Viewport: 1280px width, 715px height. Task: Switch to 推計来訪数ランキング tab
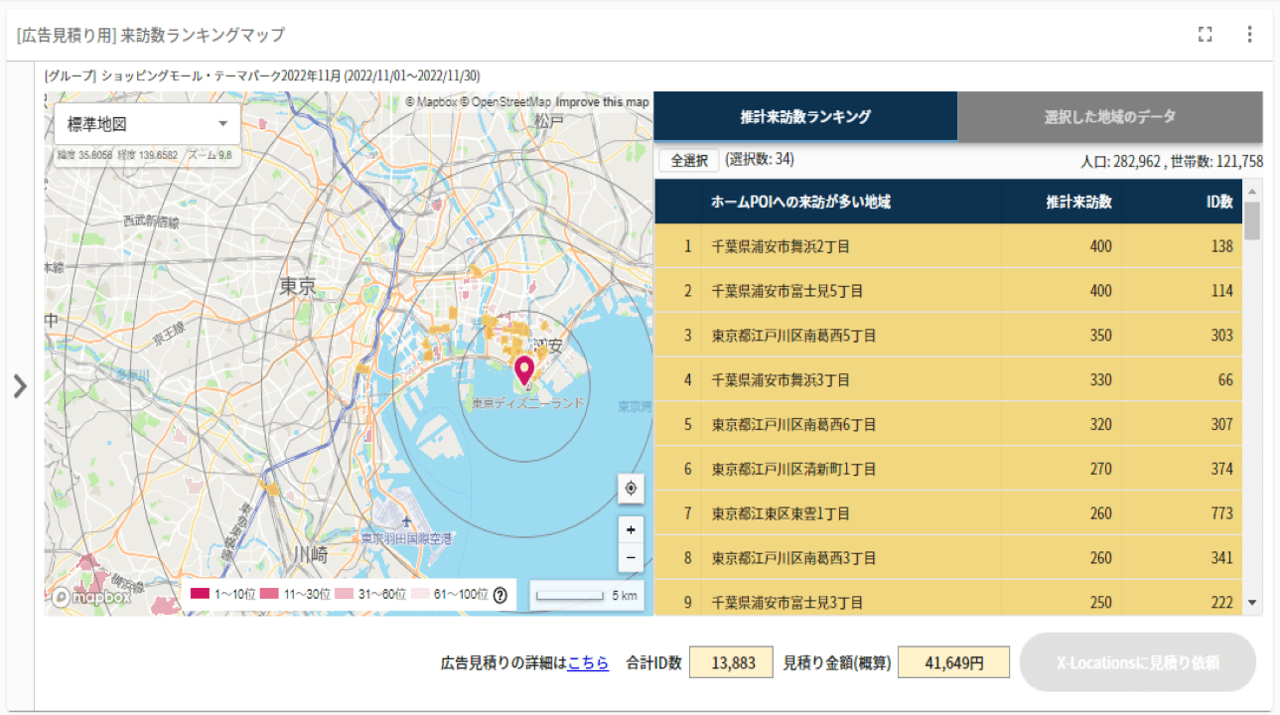805,117
